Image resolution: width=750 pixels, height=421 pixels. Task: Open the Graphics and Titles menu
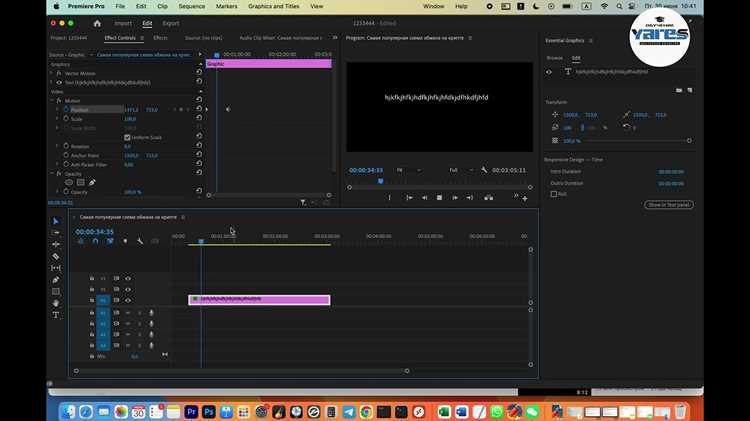(274, 6)
